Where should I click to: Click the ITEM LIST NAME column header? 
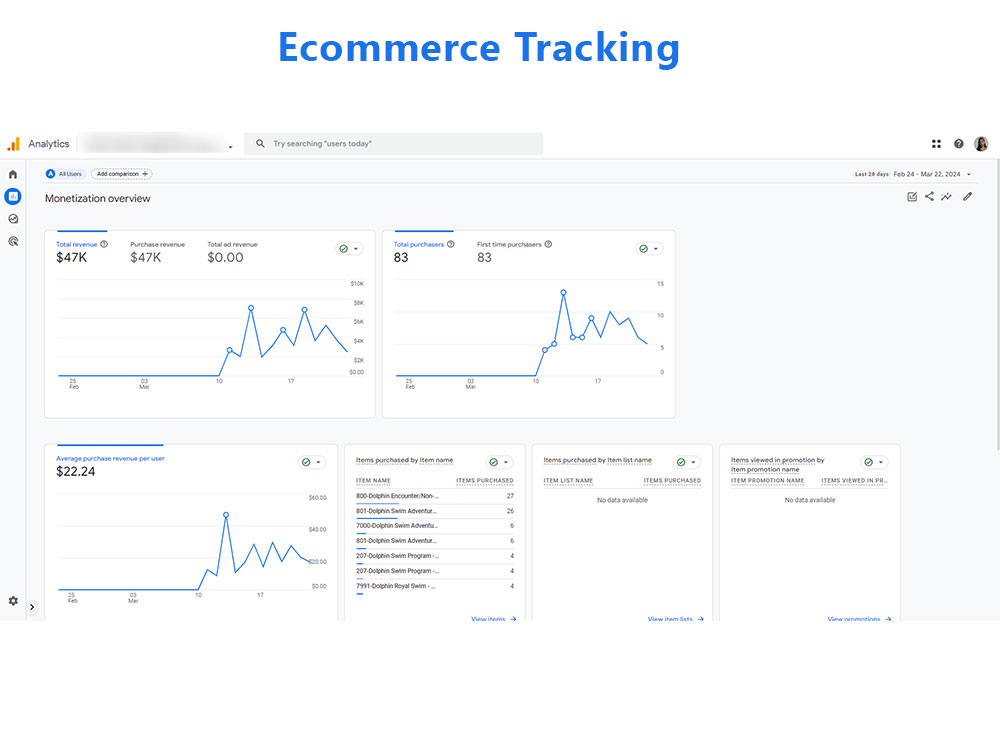click(568, 481)
